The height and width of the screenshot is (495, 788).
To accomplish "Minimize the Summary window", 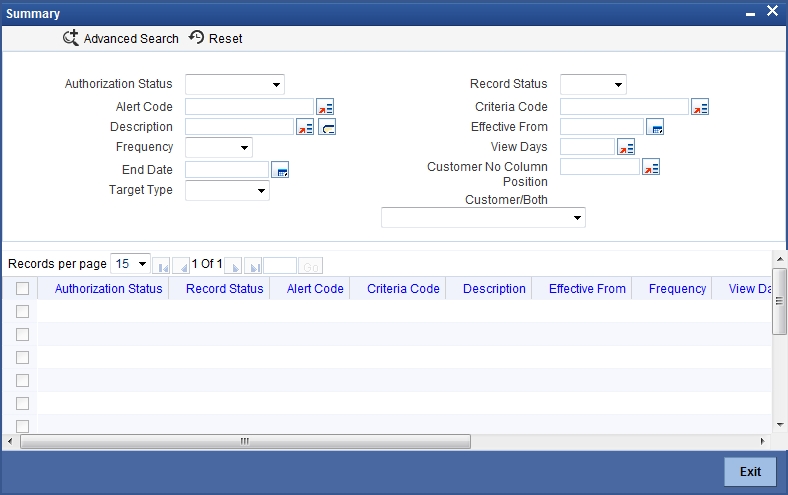I will click(750, 14).
